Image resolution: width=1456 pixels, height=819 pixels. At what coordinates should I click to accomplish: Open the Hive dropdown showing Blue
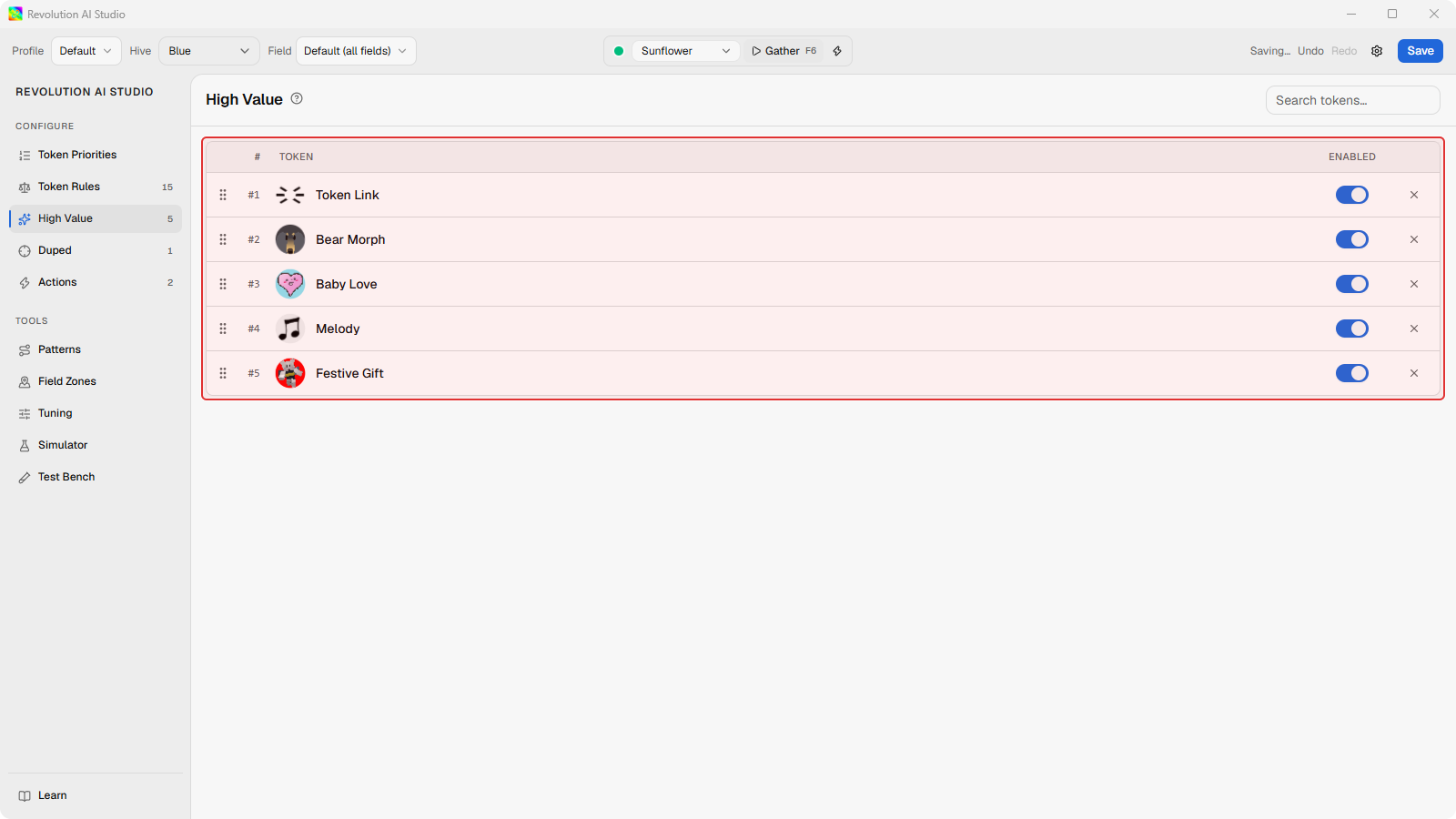(x=209, y=51)
